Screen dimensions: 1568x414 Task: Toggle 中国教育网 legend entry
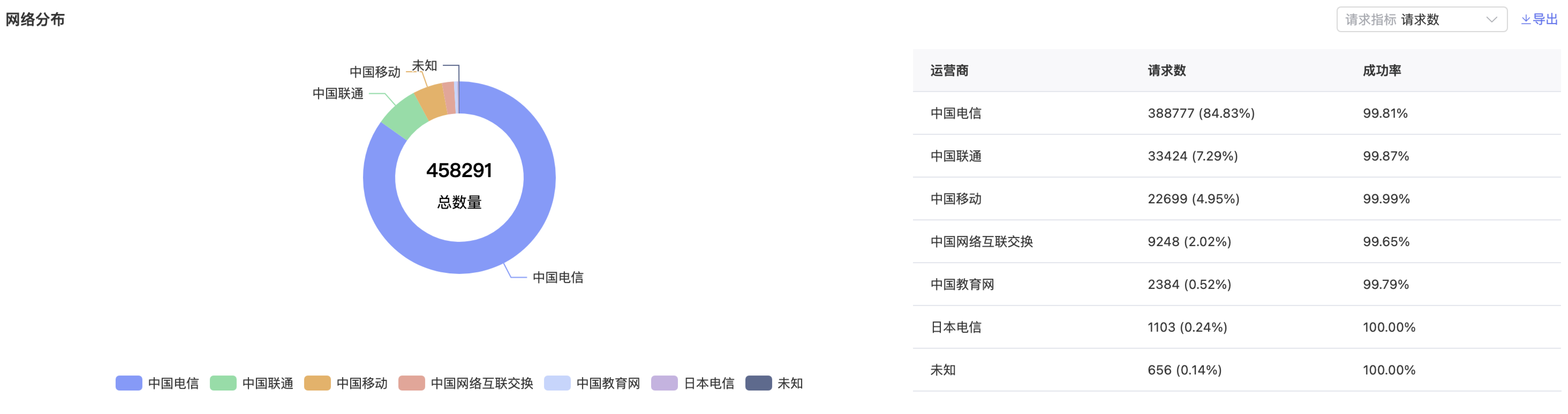[592, 383]
